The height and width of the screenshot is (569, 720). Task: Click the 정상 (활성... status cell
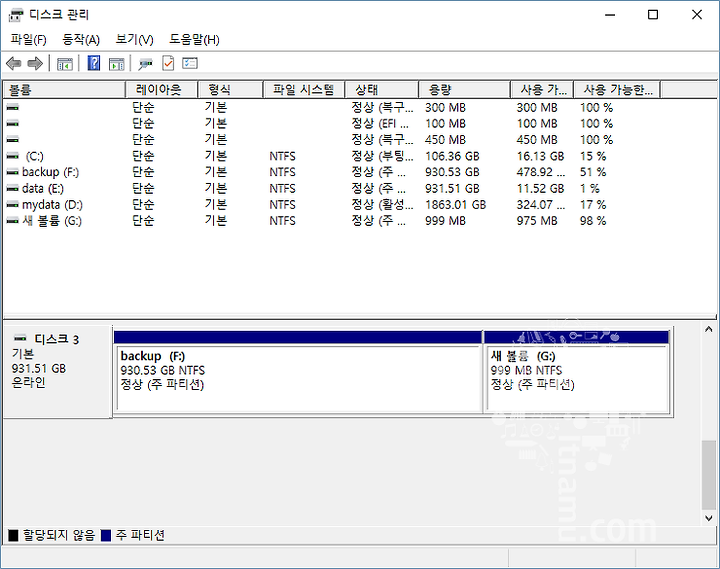[382, 204]
